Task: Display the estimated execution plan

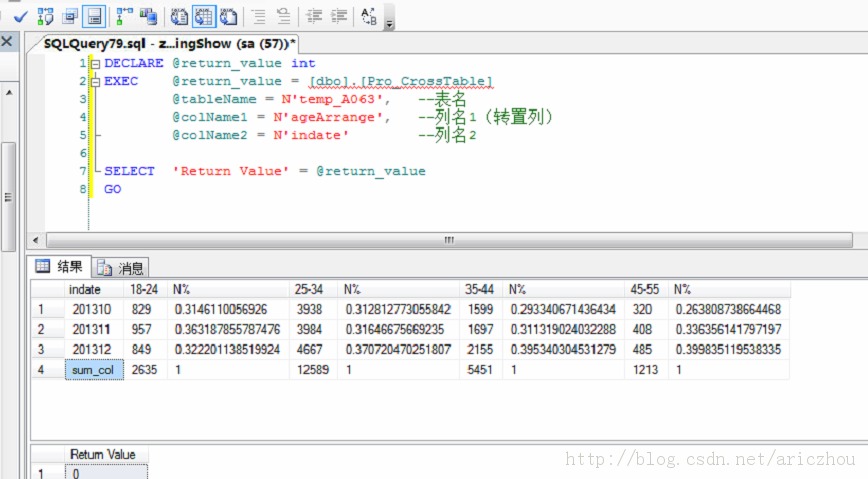Action: tap(45, 17)
